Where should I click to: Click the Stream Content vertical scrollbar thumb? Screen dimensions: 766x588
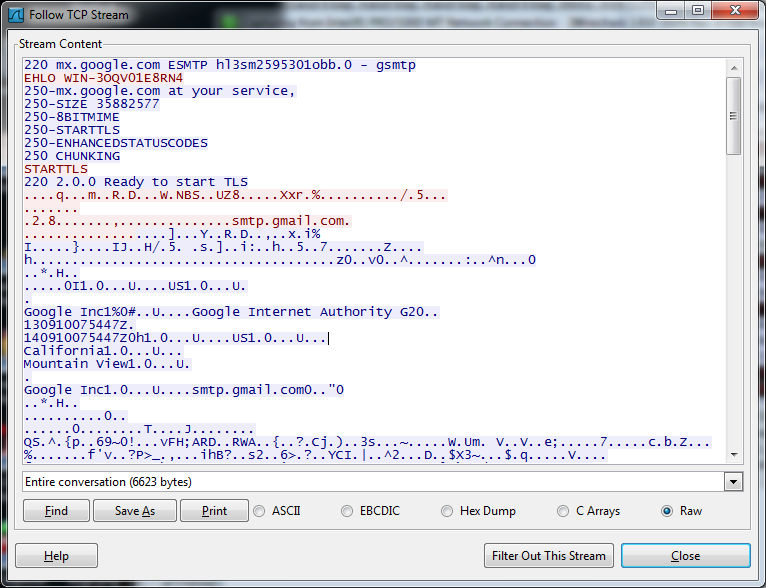(734, 115)
